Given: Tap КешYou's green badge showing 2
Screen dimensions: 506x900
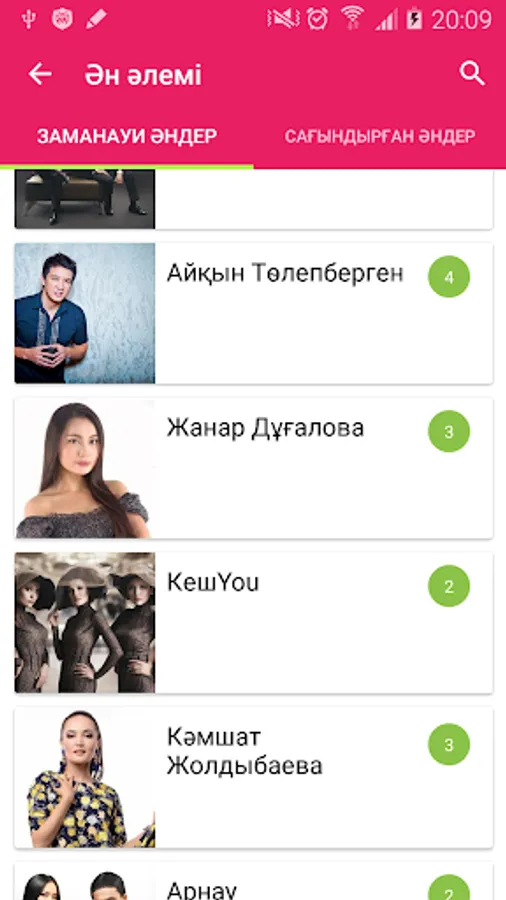Looking at the screenshot, I should coord(449,586).
